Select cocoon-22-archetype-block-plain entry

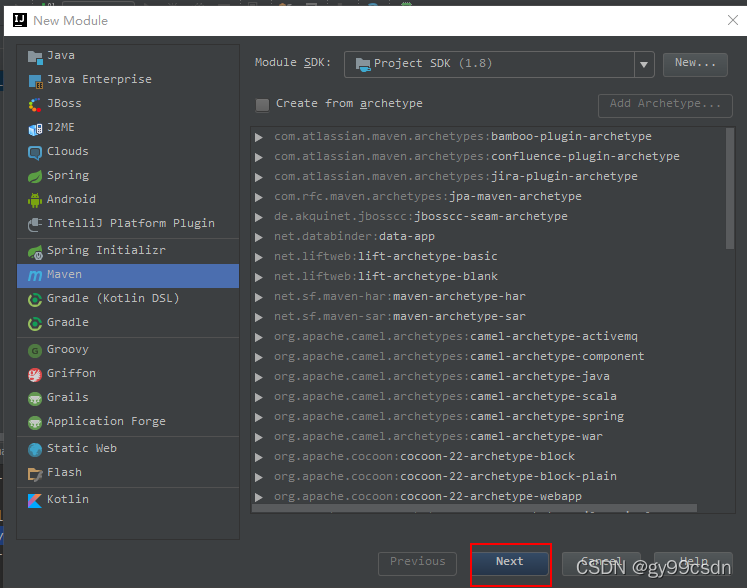click(445, 476)
